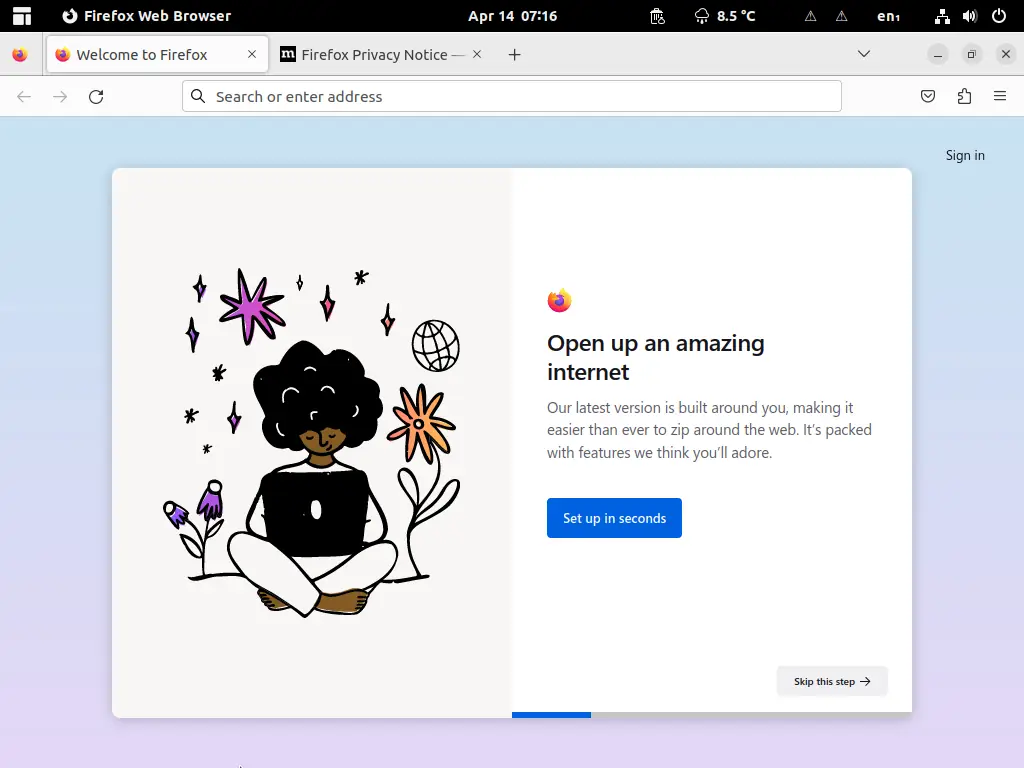Open the Firefox hamburger application menu
Screen dimensions: 1024x768
point(1000,97)
